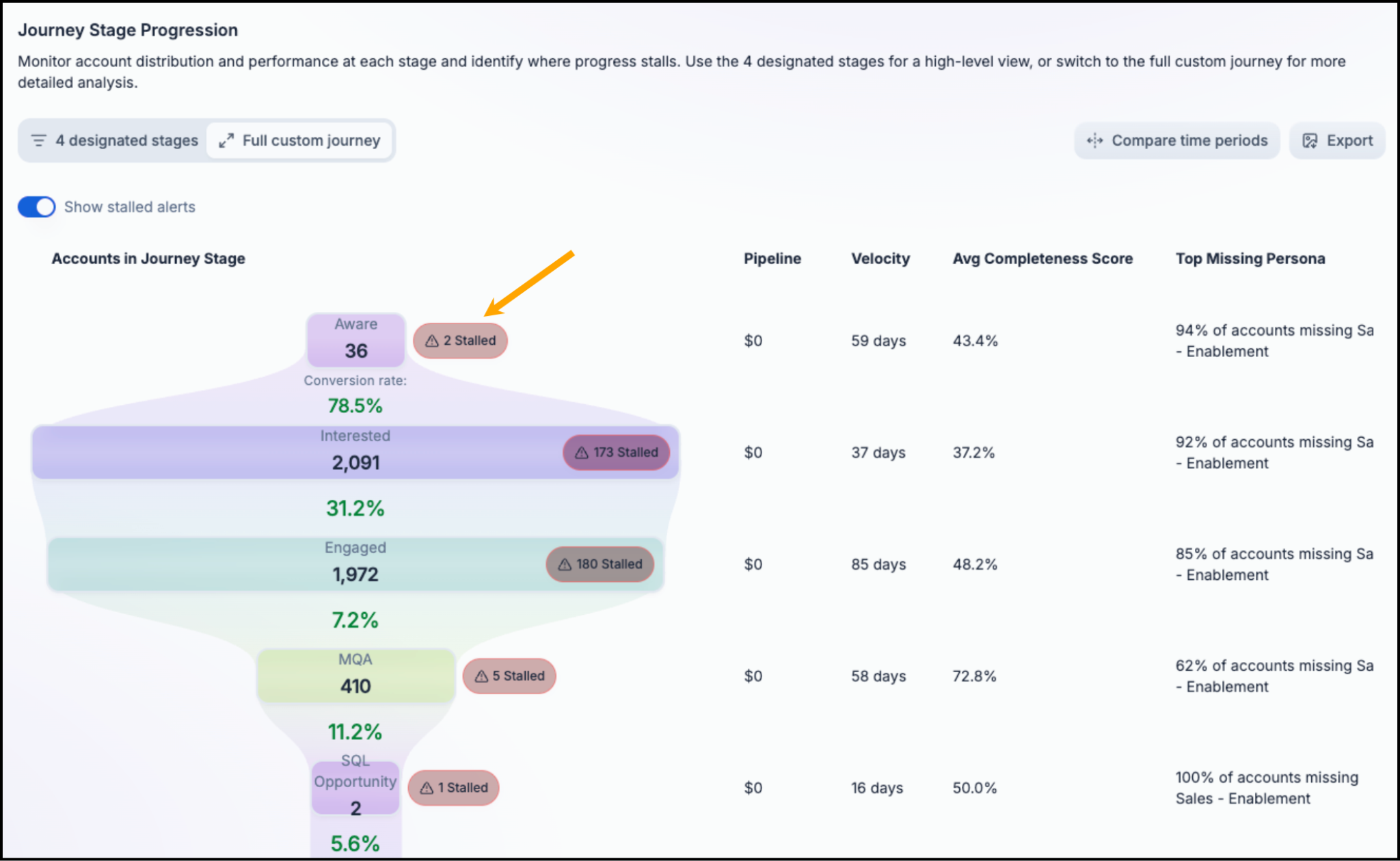Click the export image icon
Image resolution: width=1400 pixels, height=861 pixels.
pos(1310,140)
